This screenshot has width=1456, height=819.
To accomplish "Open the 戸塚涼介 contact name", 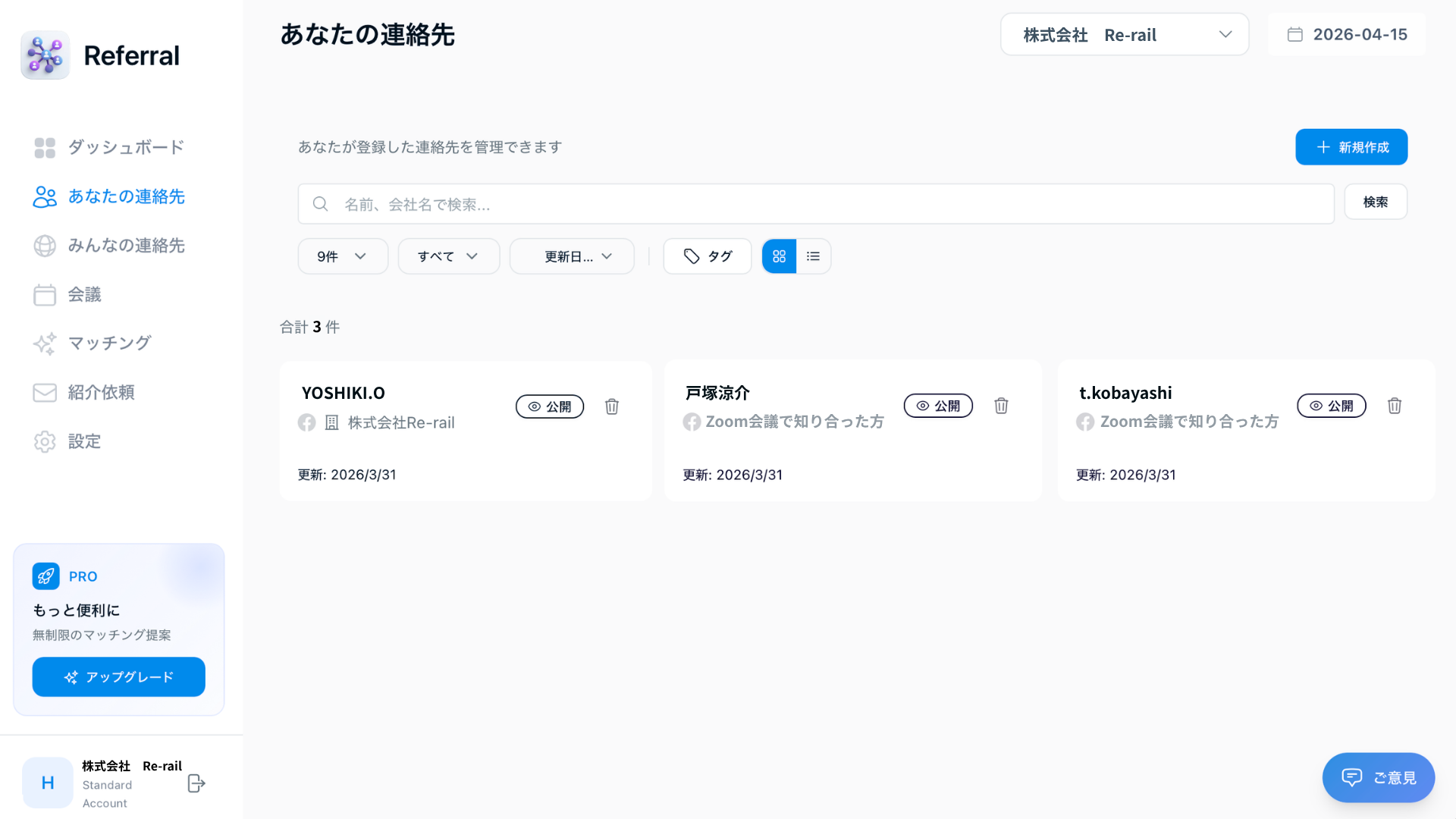I will click(x=717, y=393).
